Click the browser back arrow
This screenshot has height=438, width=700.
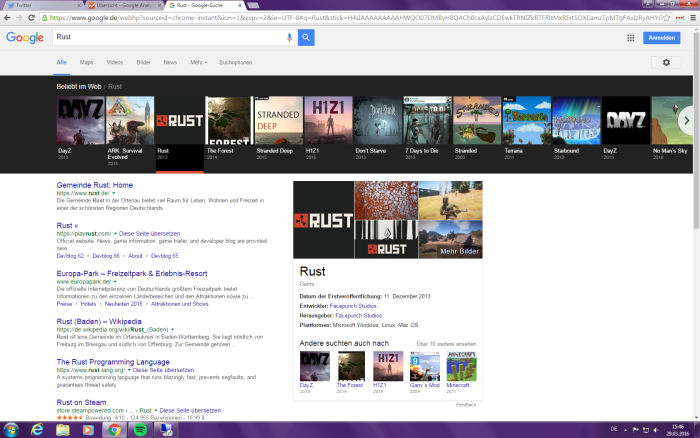click(7, 18)
